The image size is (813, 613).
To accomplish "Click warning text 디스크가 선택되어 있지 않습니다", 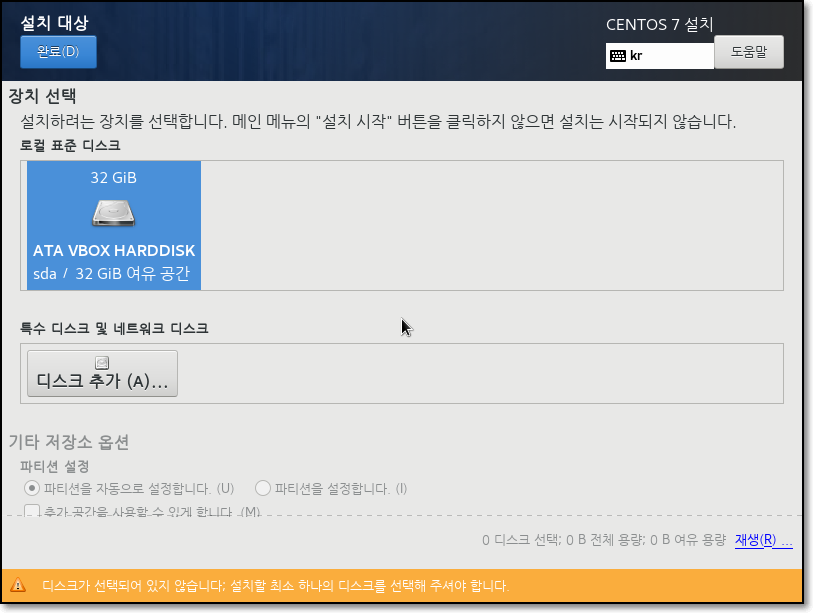I will click(275, 586).
